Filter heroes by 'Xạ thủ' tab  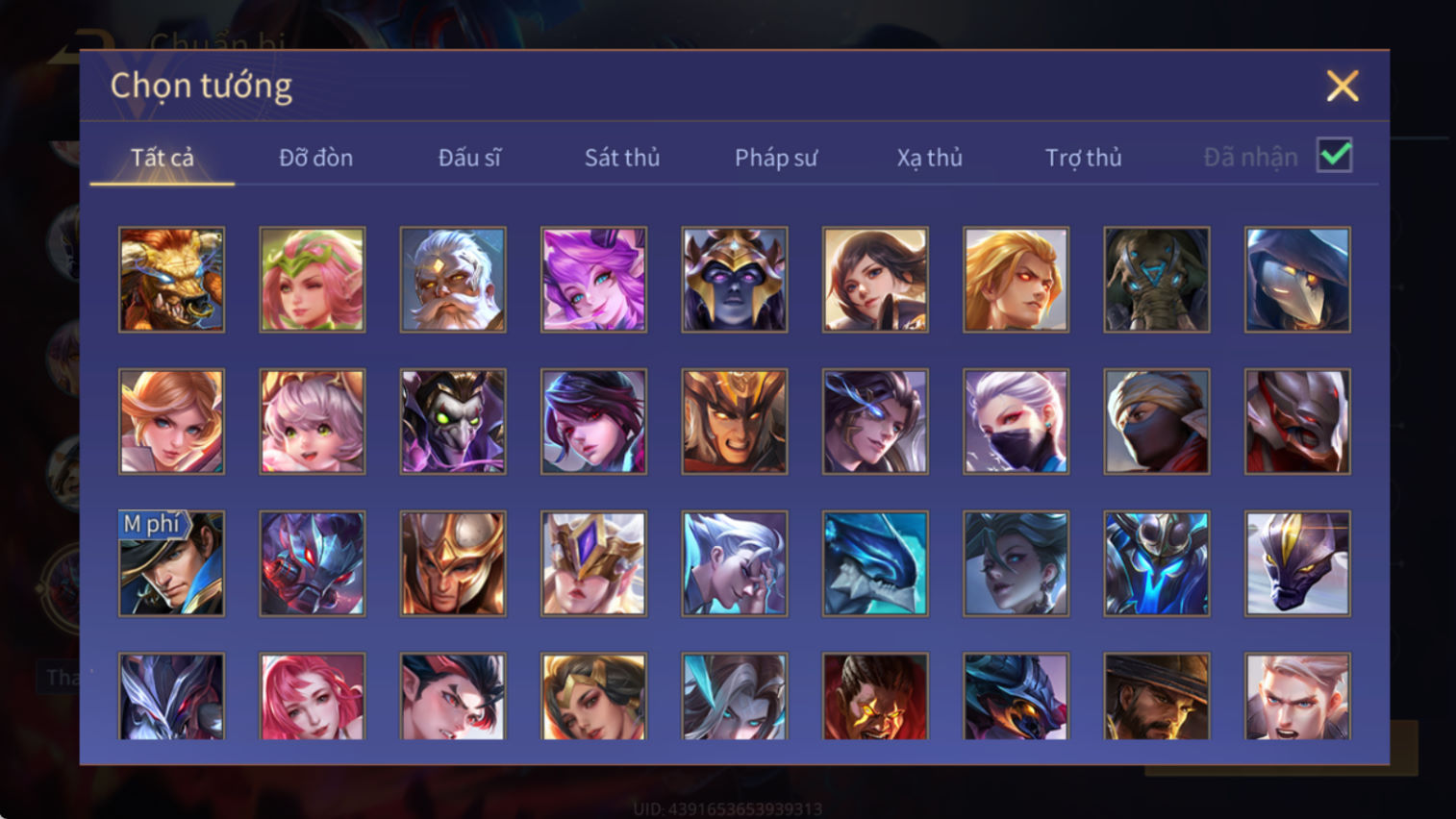tap(930, 158)
